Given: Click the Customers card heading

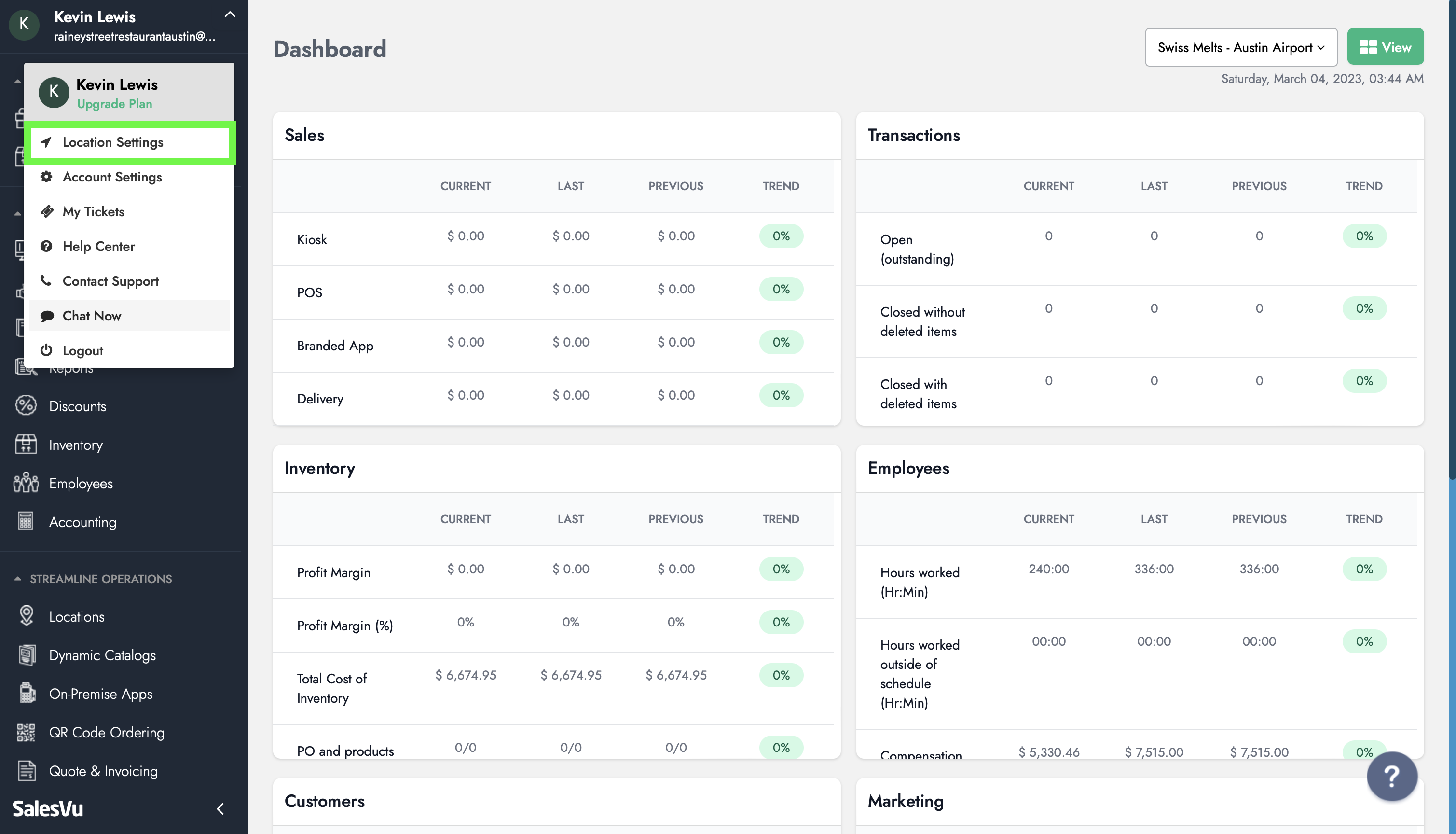Looking at the screenshot, I should pyautogui.click(x=324, y=801).
